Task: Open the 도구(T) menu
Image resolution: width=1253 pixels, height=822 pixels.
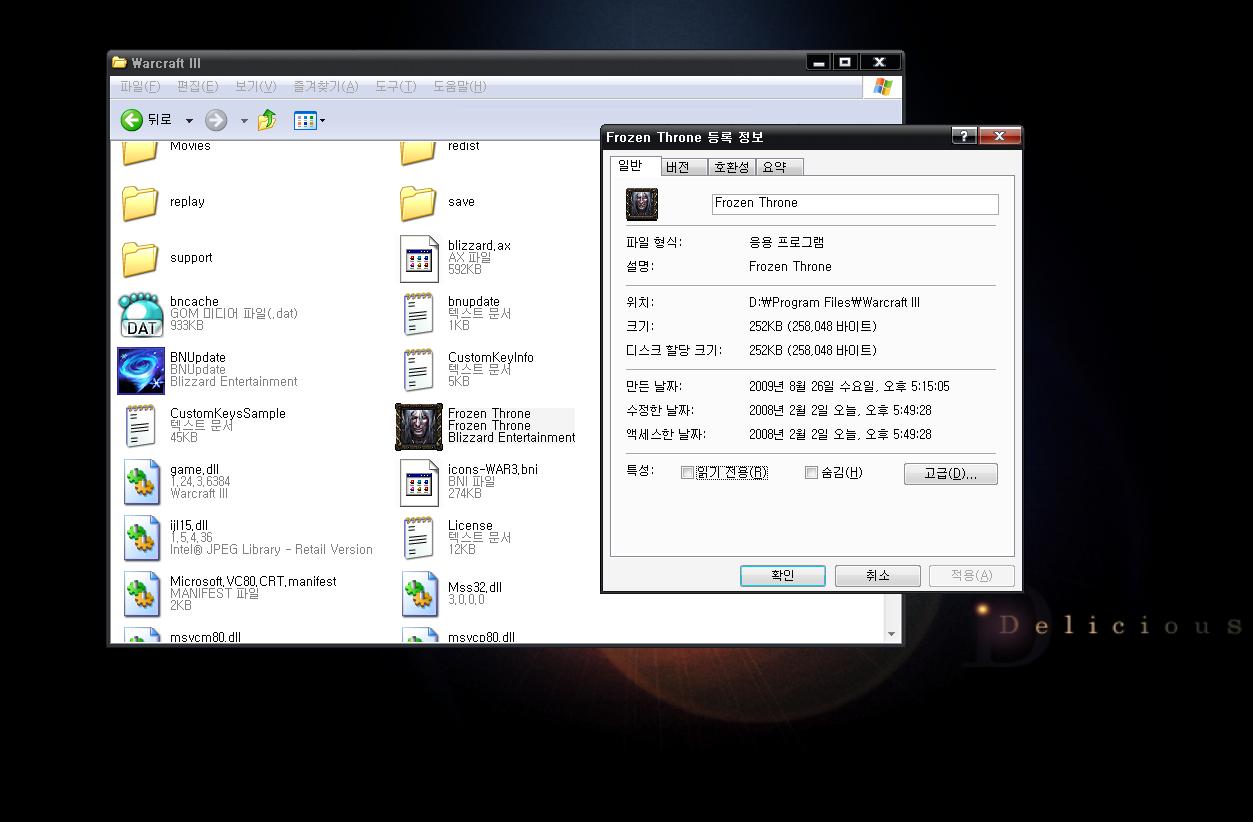Action: coord(395,87)
